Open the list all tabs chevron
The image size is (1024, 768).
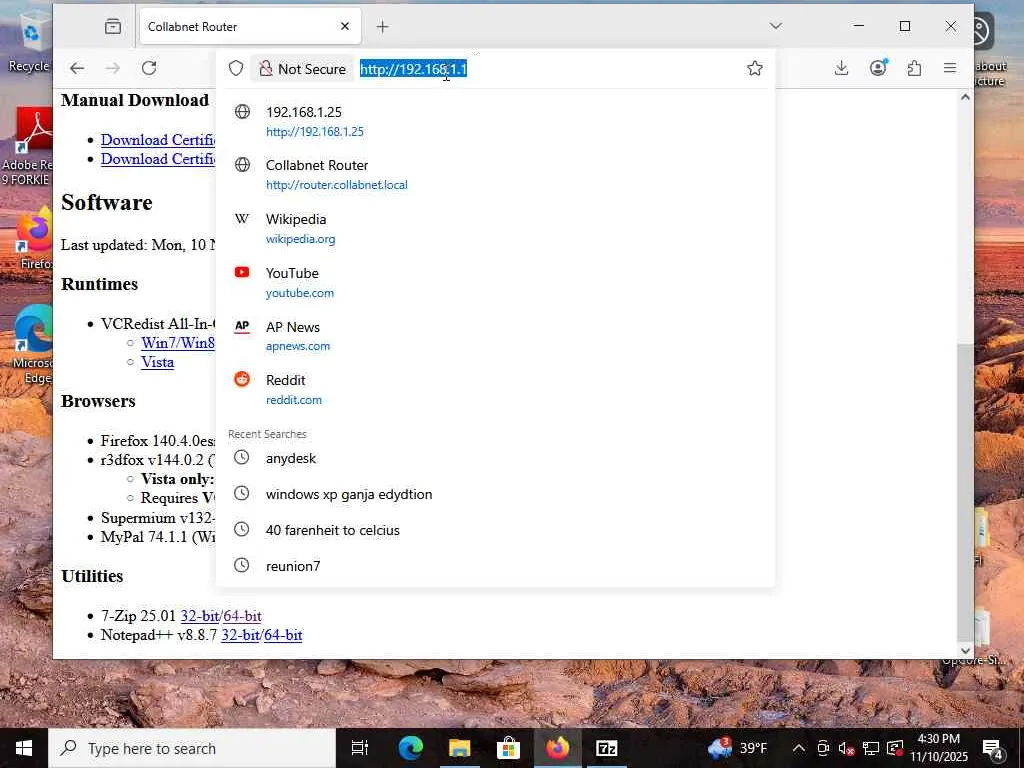pos(776,26)
